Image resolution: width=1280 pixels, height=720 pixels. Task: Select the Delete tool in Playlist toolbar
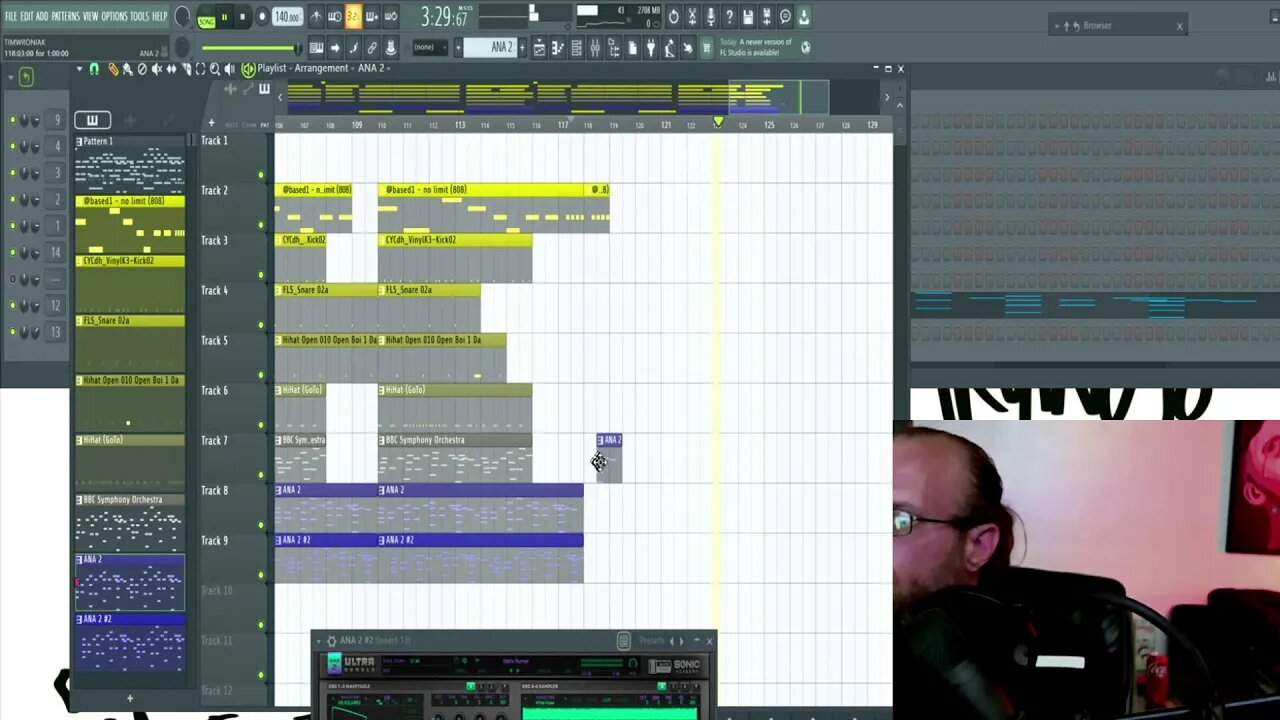(142, 68)
